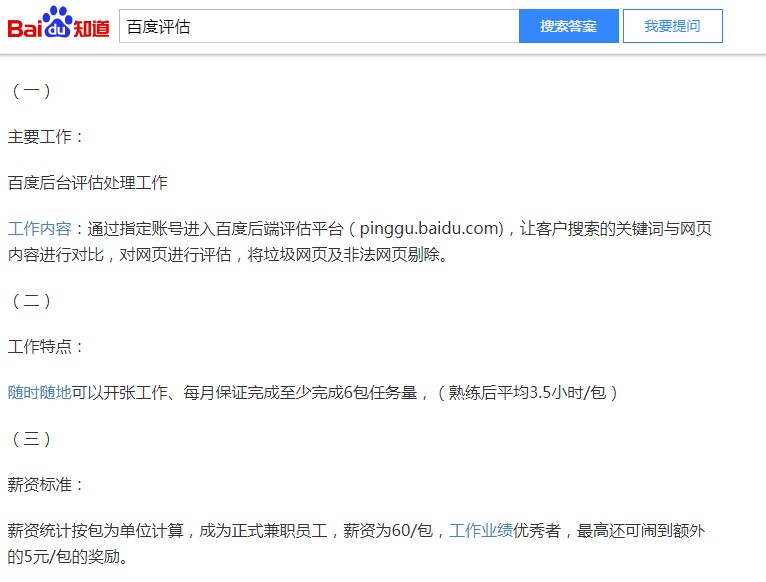
Task: Click the section marker （三）
Action: point(31,439)
